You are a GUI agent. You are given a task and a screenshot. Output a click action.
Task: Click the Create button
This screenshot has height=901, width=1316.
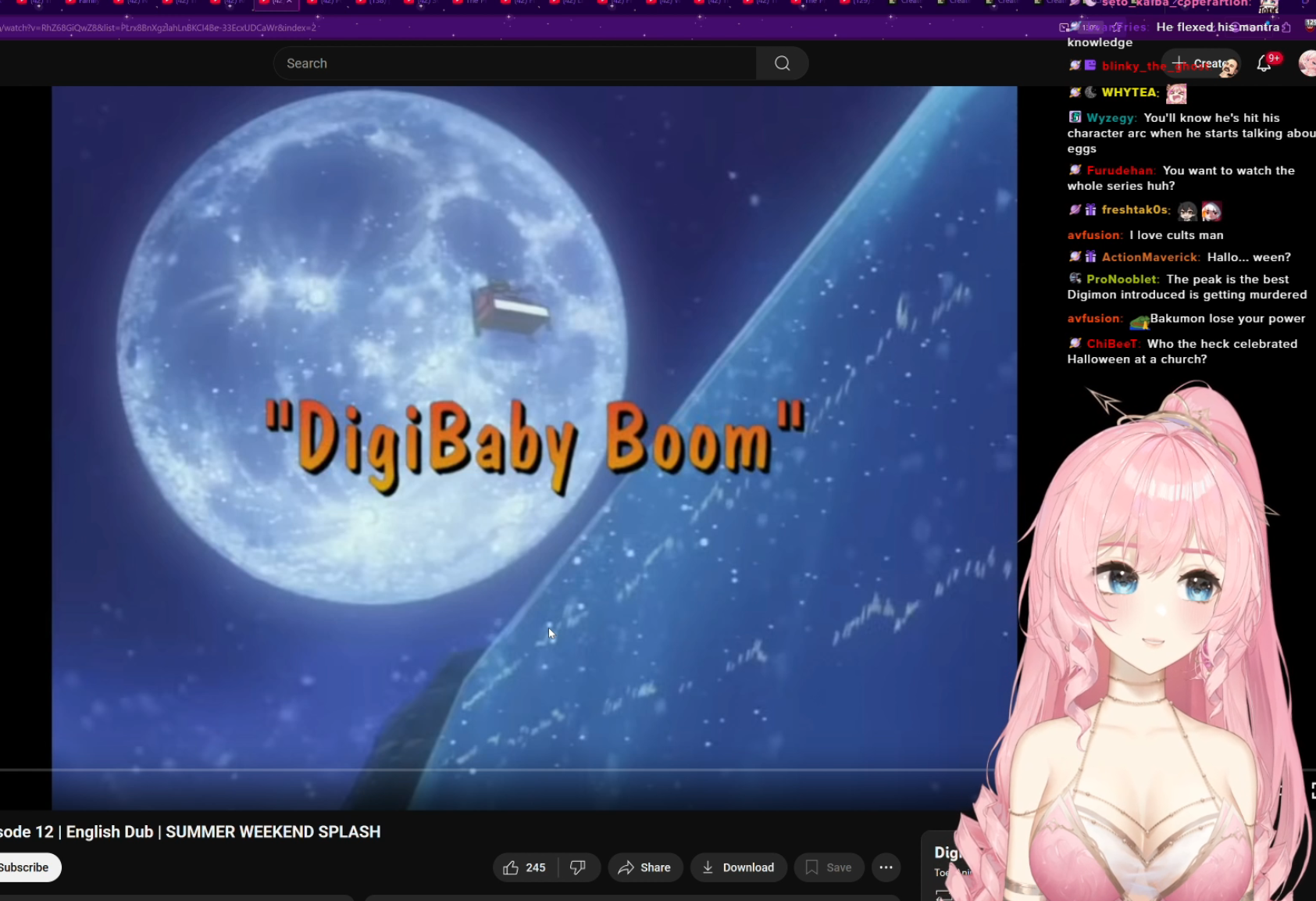[1200, 63]
